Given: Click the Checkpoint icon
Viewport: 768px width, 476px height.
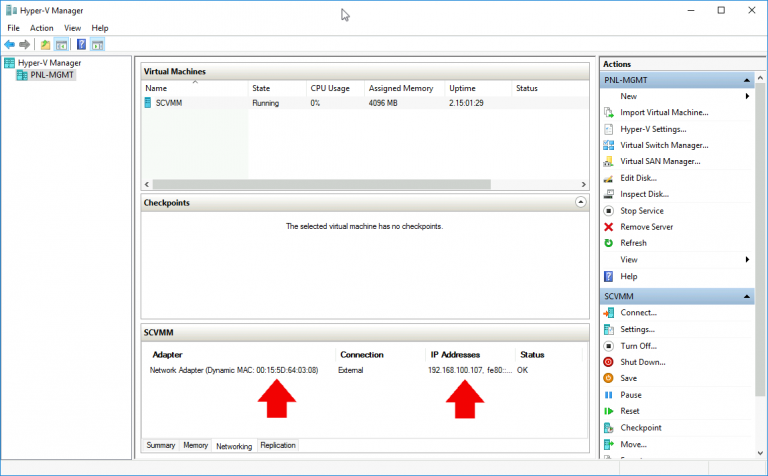Looking at the screenshot, I should 608,428.
